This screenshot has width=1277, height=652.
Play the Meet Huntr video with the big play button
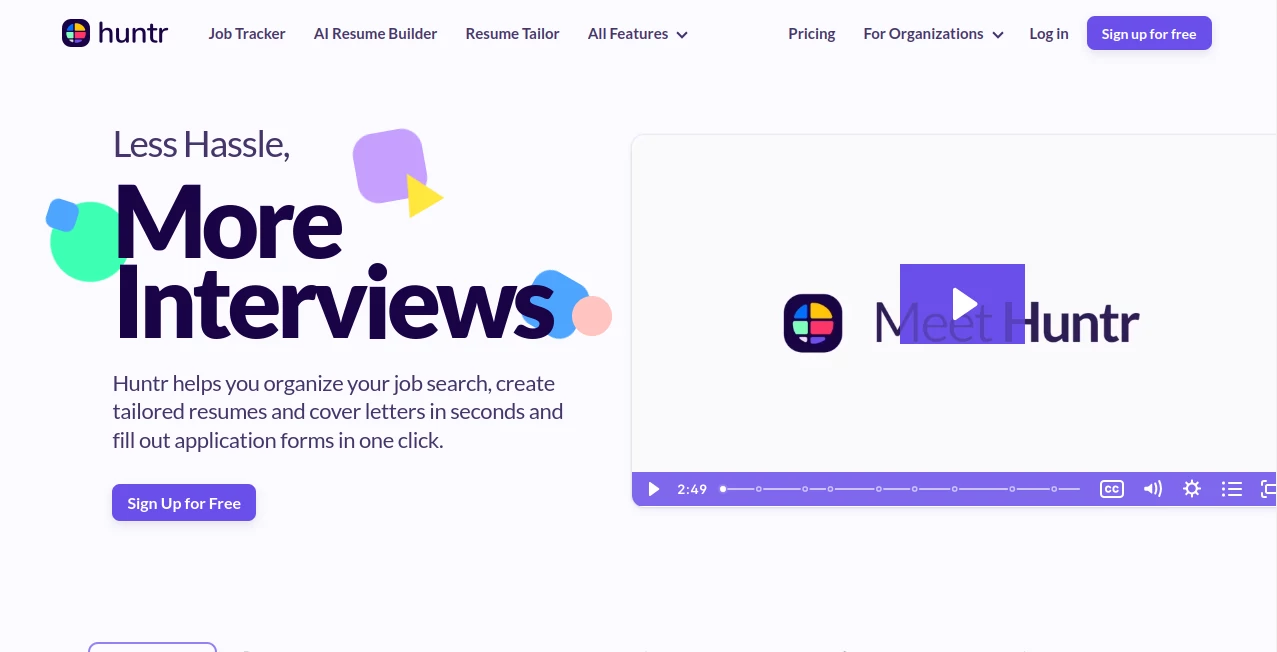coord(962,304)
